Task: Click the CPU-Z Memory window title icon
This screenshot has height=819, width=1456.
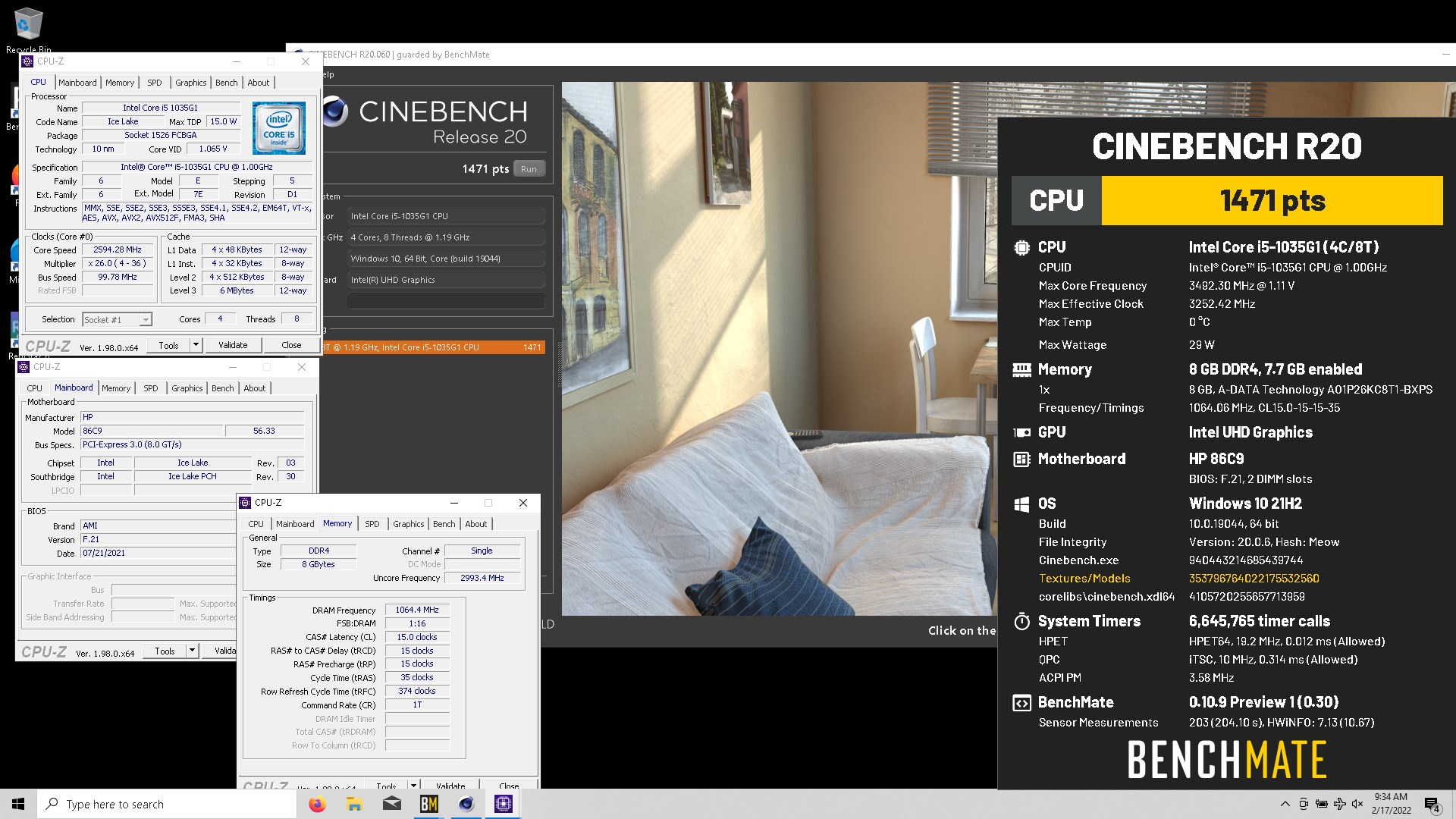Action: point(245,503)
